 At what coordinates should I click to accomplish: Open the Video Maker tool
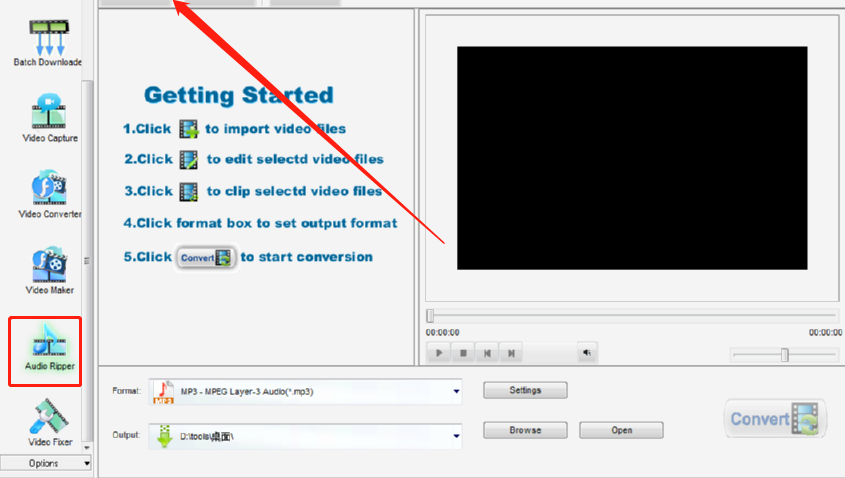(x=50, y=271)
